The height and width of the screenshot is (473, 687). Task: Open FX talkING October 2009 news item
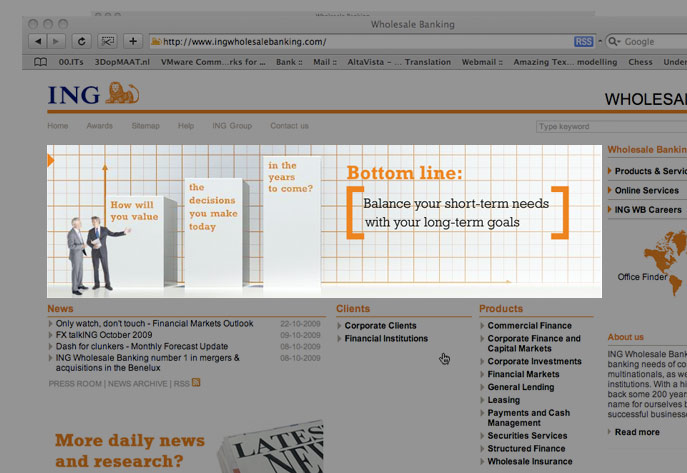click(x=104, y=335)
